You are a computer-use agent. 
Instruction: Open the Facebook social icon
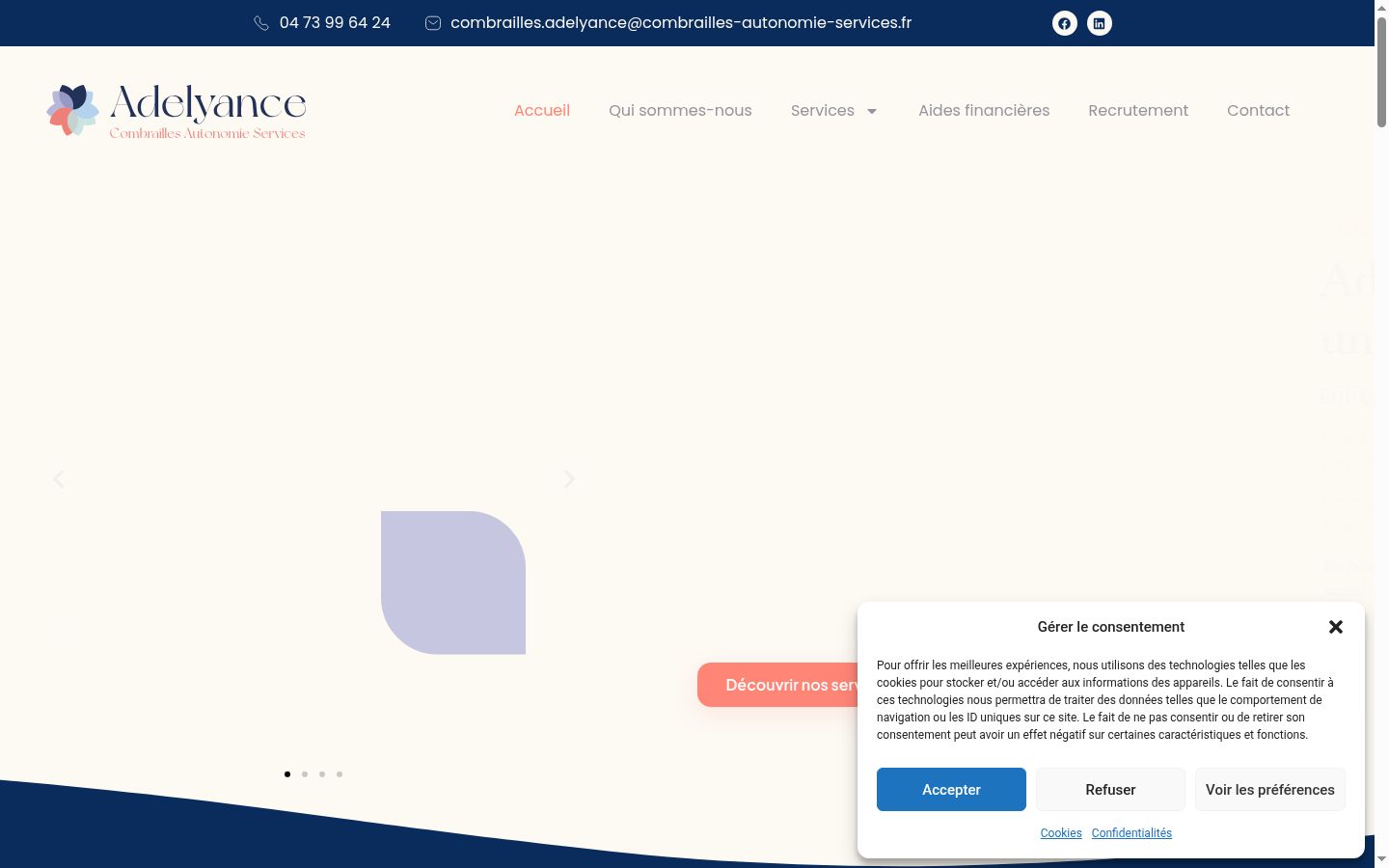point(1065,23)
